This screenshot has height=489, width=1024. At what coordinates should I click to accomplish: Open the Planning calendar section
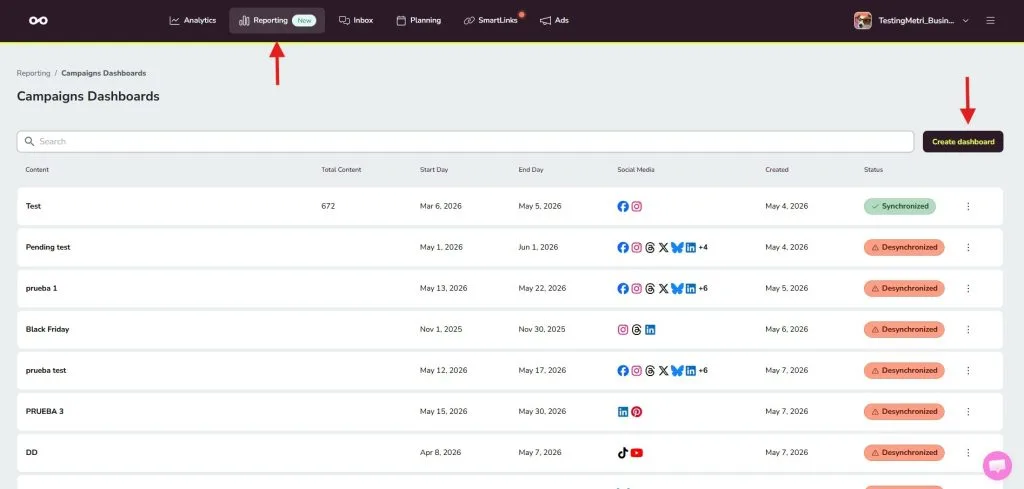click(x=419, y=20)
